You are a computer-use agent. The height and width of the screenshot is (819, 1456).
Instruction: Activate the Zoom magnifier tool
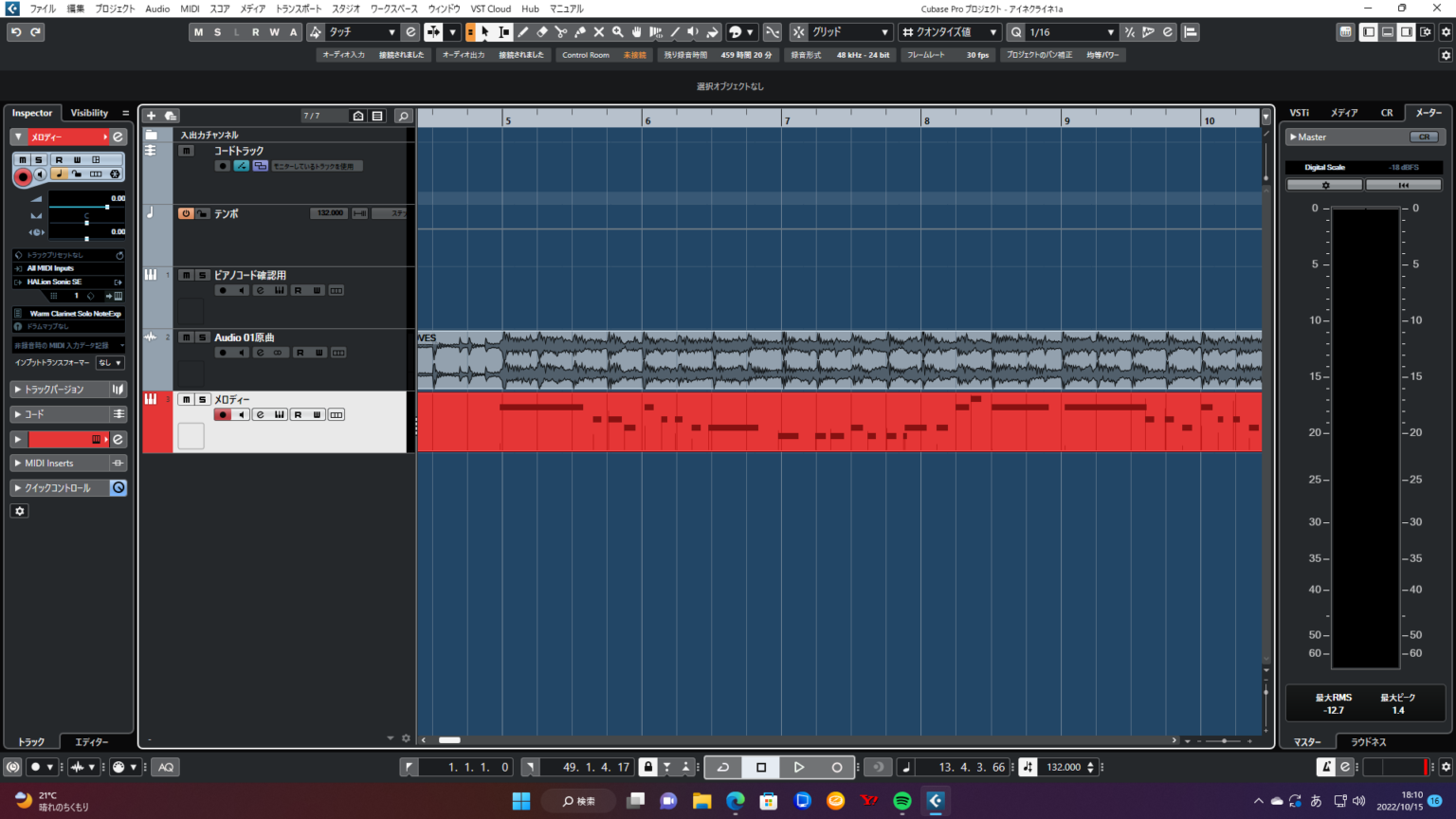pos(618,32)
